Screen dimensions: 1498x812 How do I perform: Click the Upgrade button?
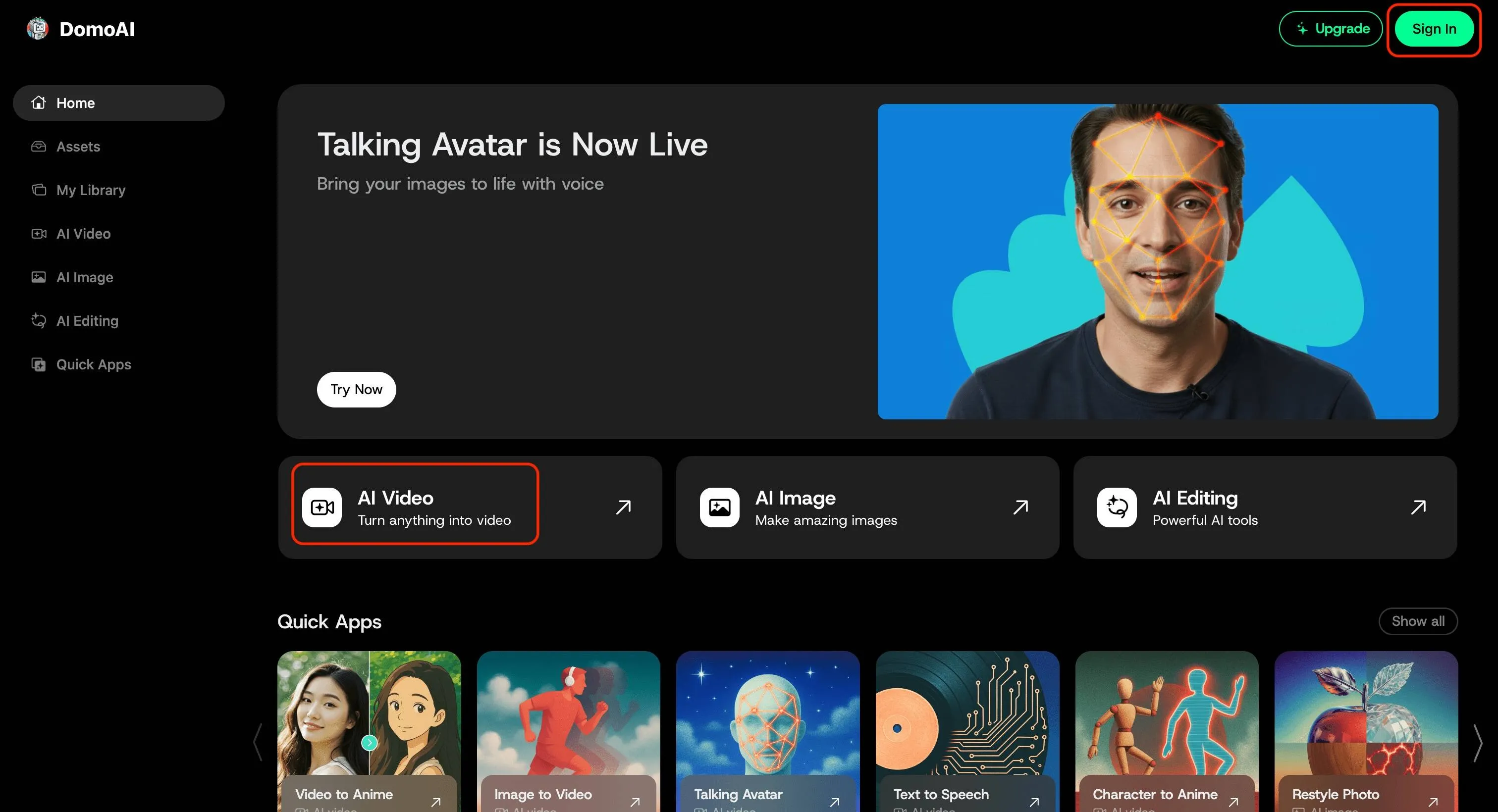pyautogui.click(x=1331, y=29)
